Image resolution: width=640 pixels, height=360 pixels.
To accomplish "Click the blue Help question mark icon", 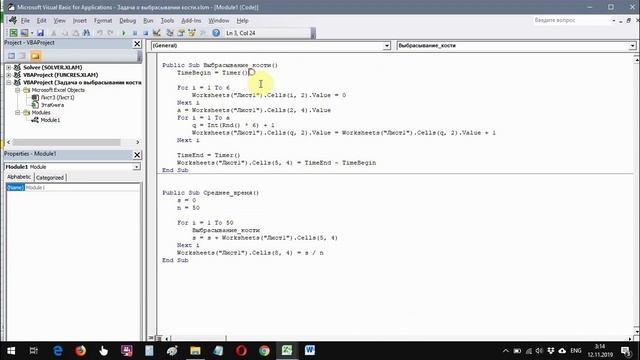I will (x=216, y=33).
